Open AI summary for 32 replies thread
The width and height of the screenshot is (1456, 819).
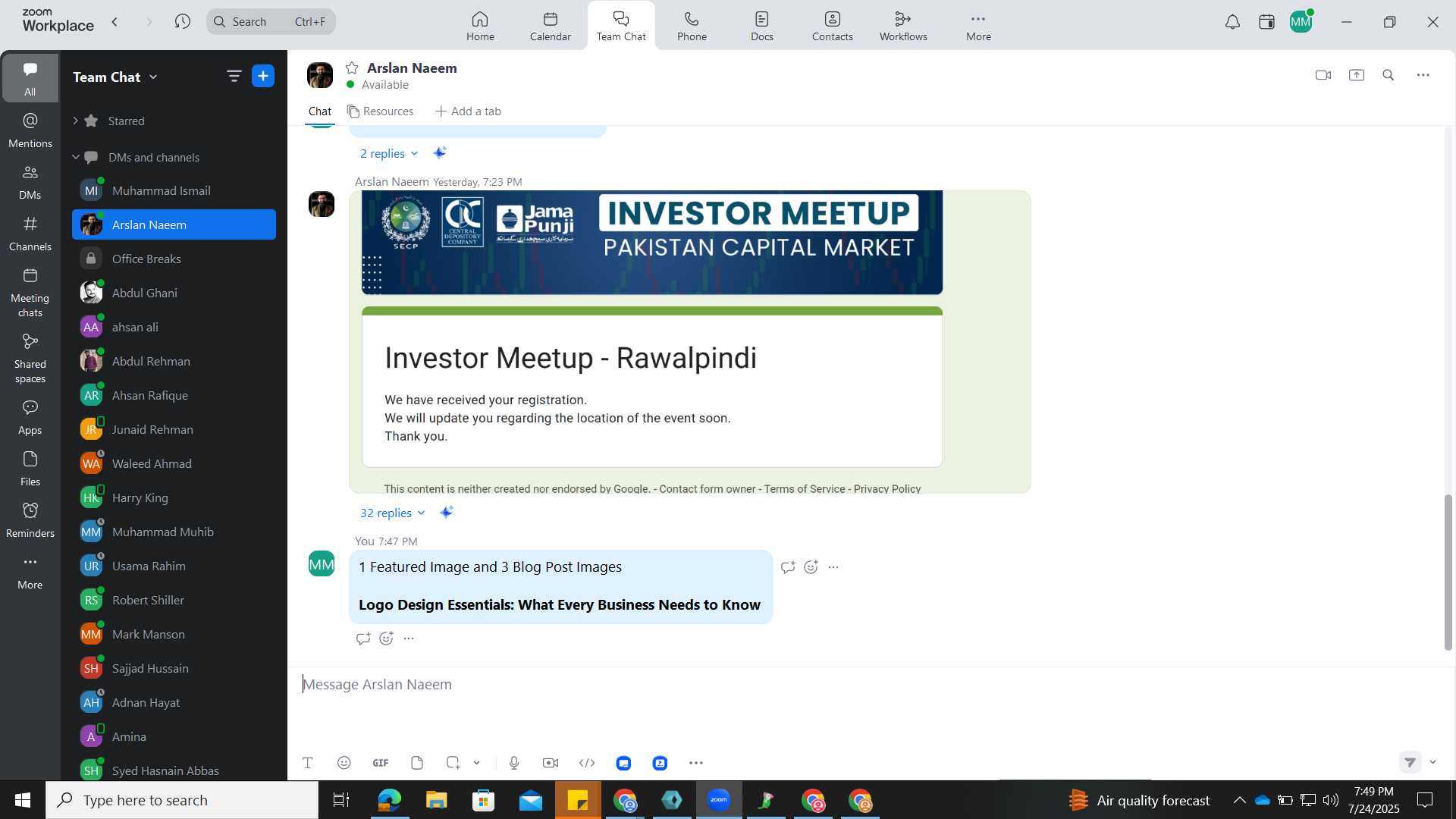447,513
